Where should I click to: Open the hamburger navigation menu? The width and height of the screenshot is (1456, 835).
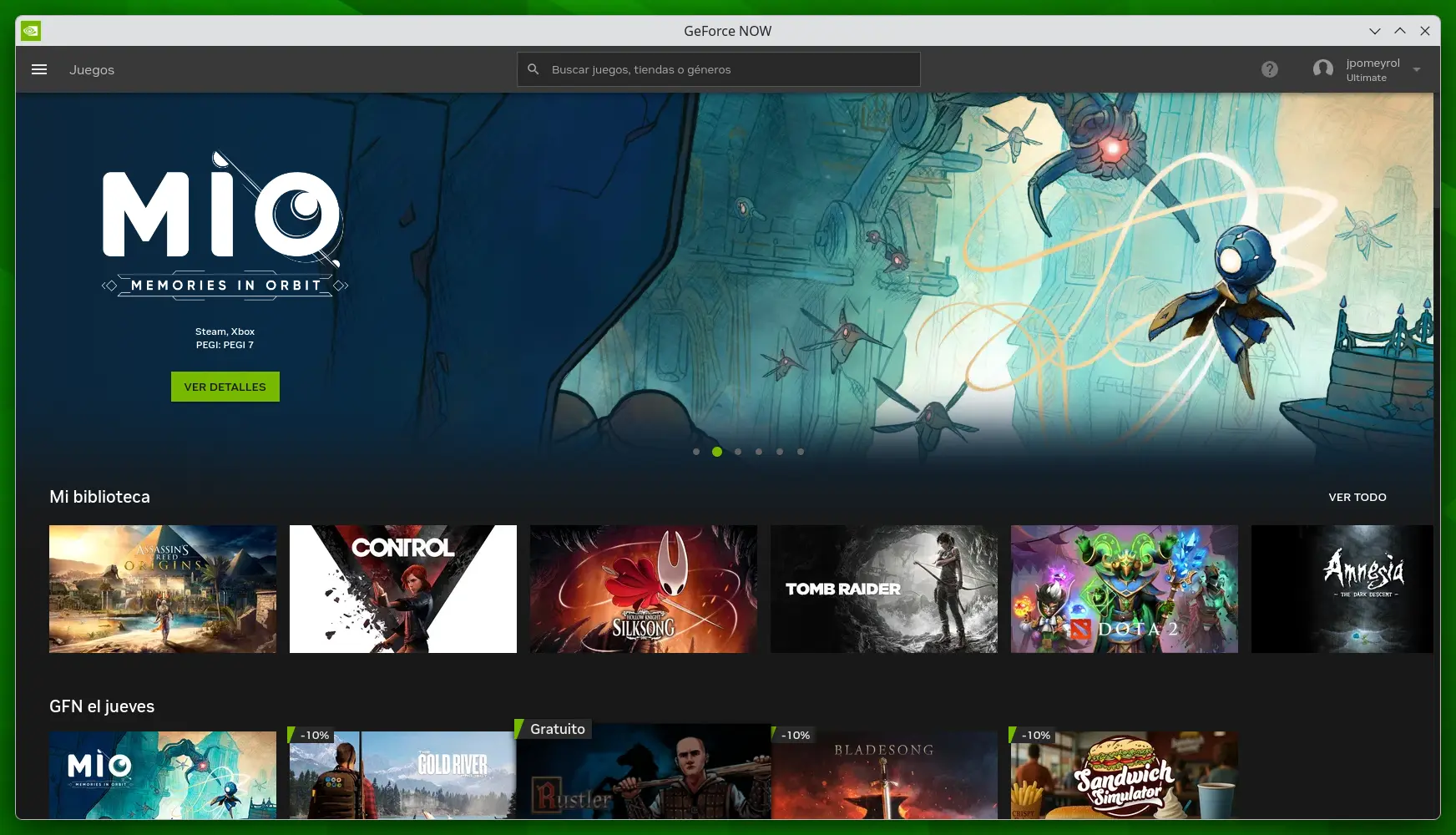[39, 69]
